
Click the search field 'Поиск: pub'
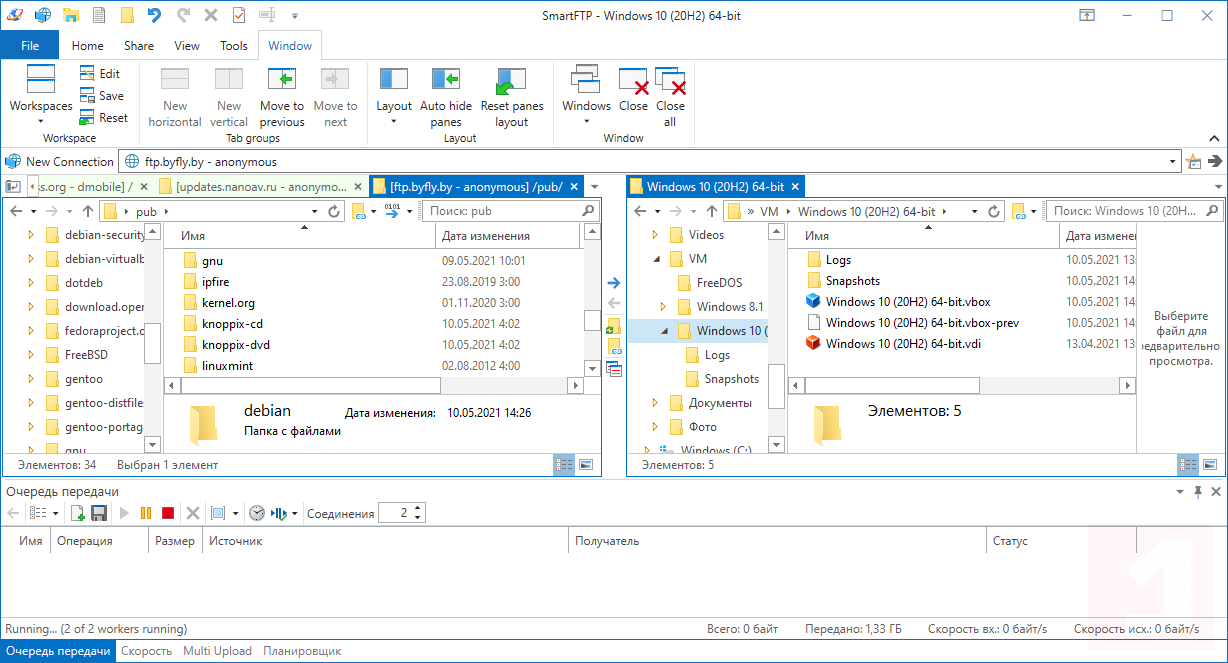click(509, 211)
